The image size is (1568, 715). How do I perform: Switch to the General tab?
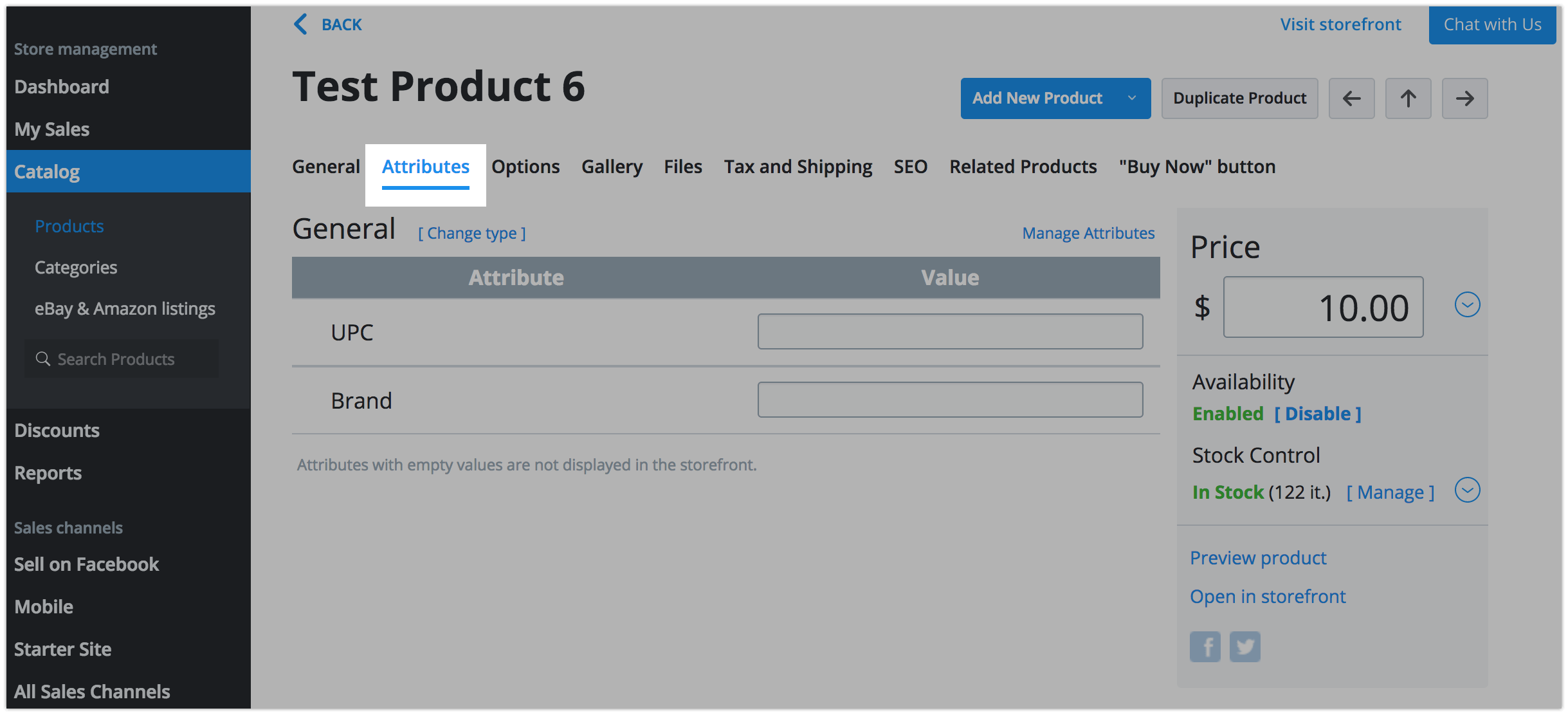(x=325, y=167)
